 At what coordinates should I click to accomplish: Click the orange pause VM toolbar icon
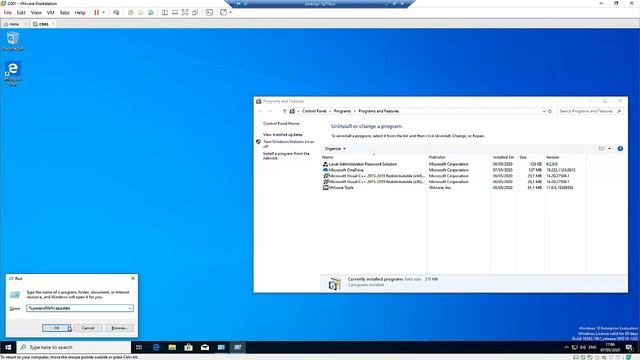pos(97,13)
